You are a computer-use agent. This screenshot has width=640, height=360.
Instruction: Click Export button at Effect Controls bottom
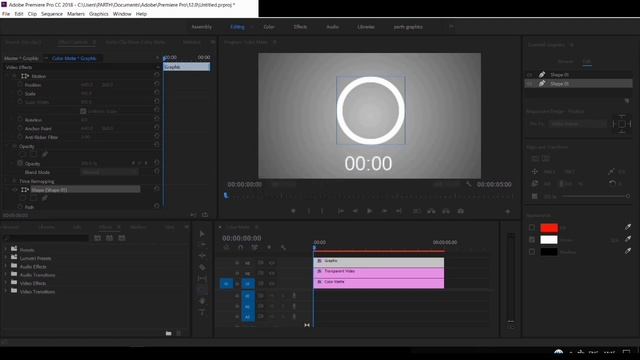point(205,215)
